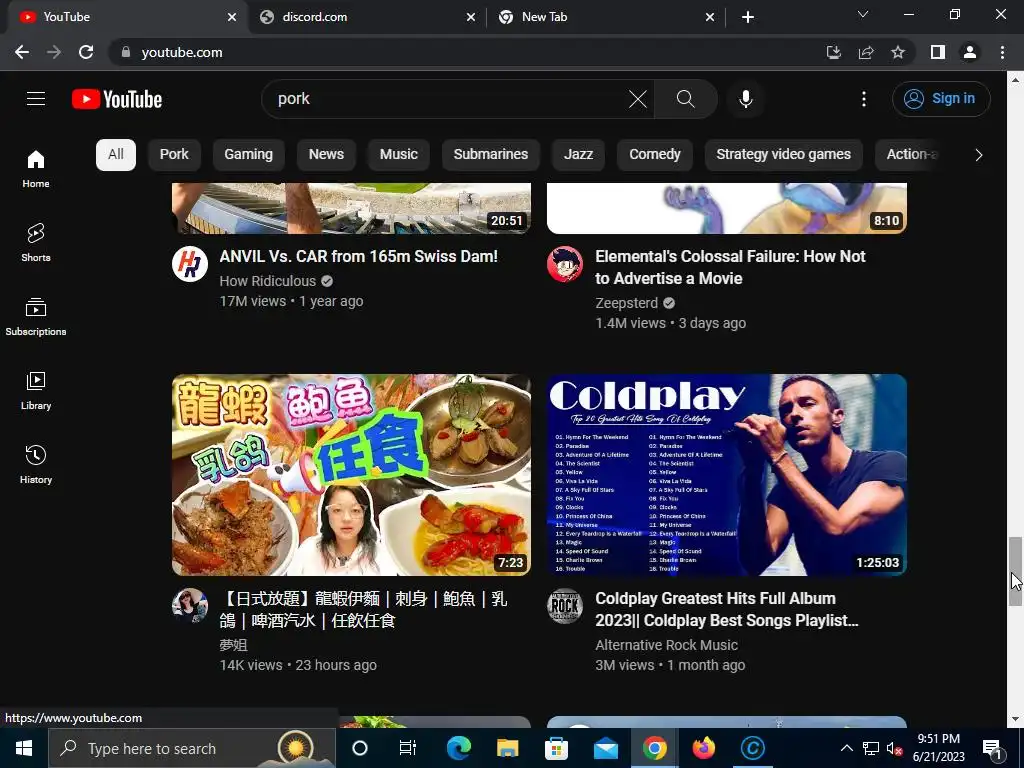Open the Alternative Rock Music channel avatar
Screen dimensions: 1024x768
565,606
